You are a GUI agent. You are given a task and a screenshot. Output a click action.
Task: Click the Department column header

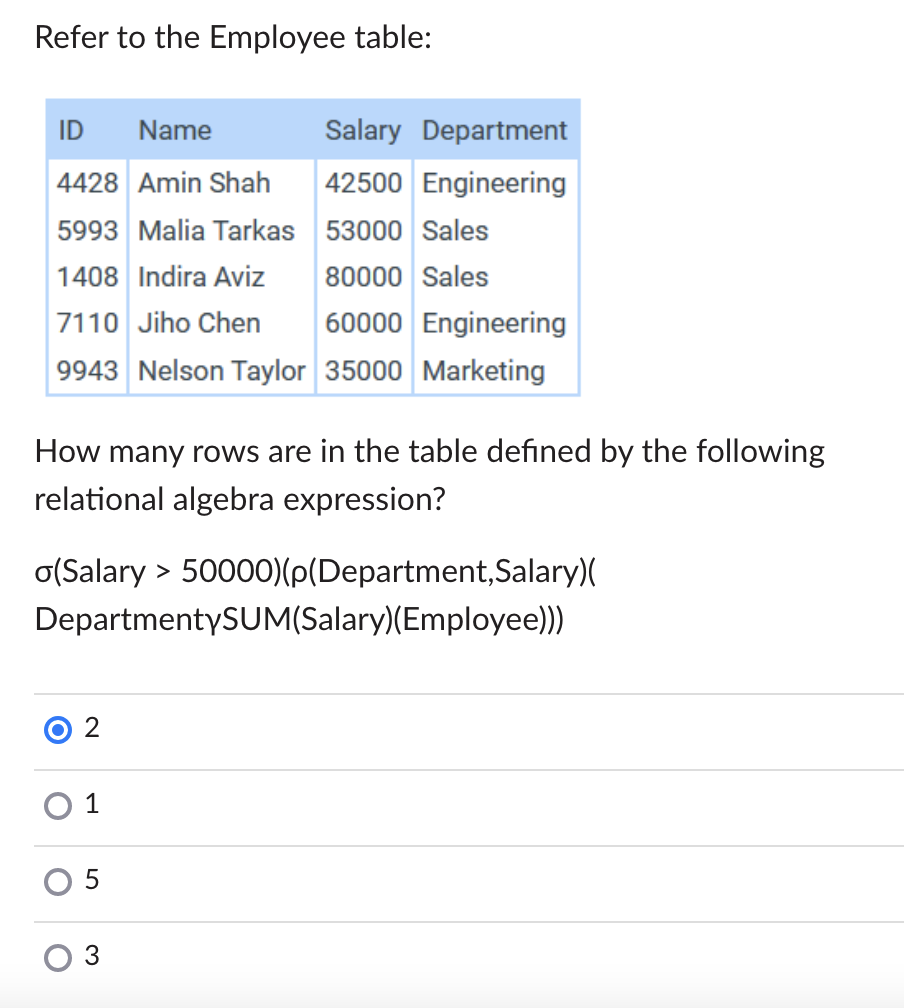495,131
